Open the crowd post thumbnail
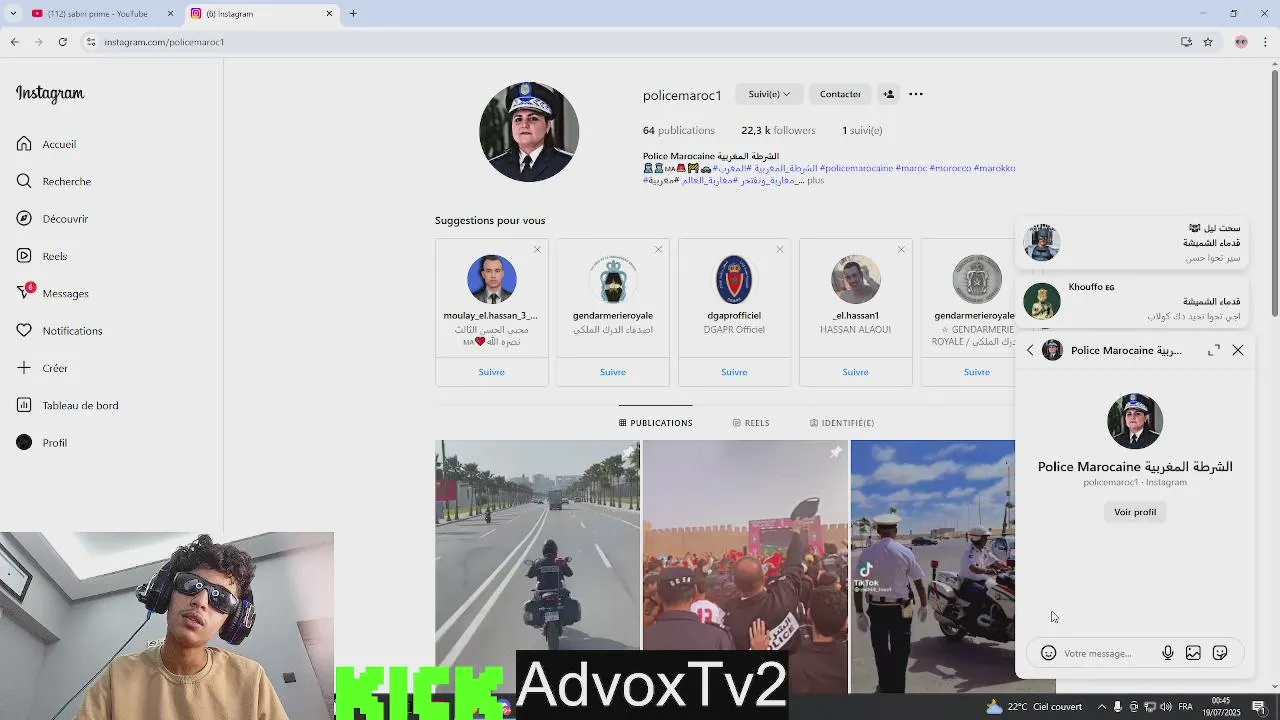Image resolution: width=1280 pixels, height=720 pixels. pos(745,566)
